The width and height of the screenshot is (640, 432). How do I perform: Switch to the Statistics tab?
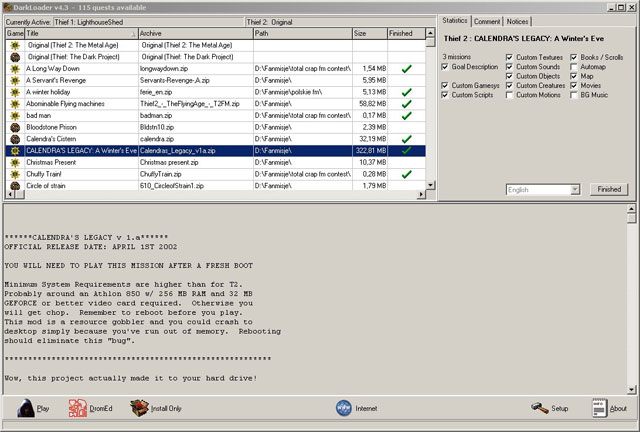click(455, 21)
